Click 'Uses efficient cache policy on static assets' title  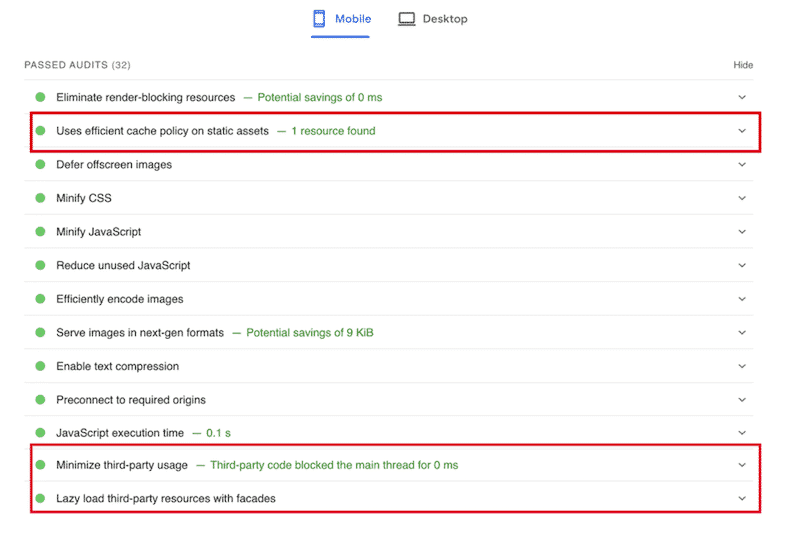pyautogui.click(x=162, y=131)
